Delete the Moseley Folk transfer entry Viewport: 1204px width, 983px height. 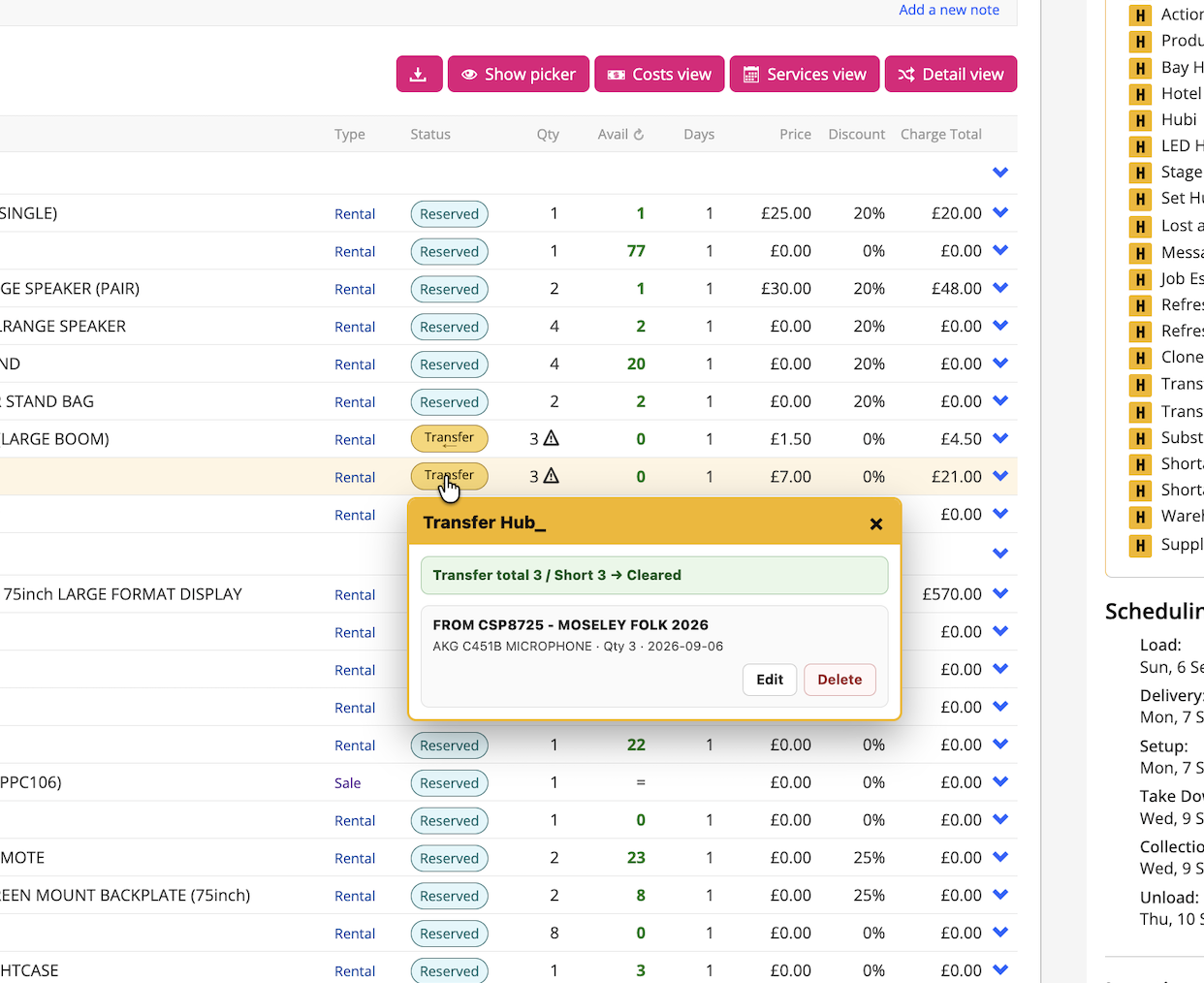click(840, 680)
